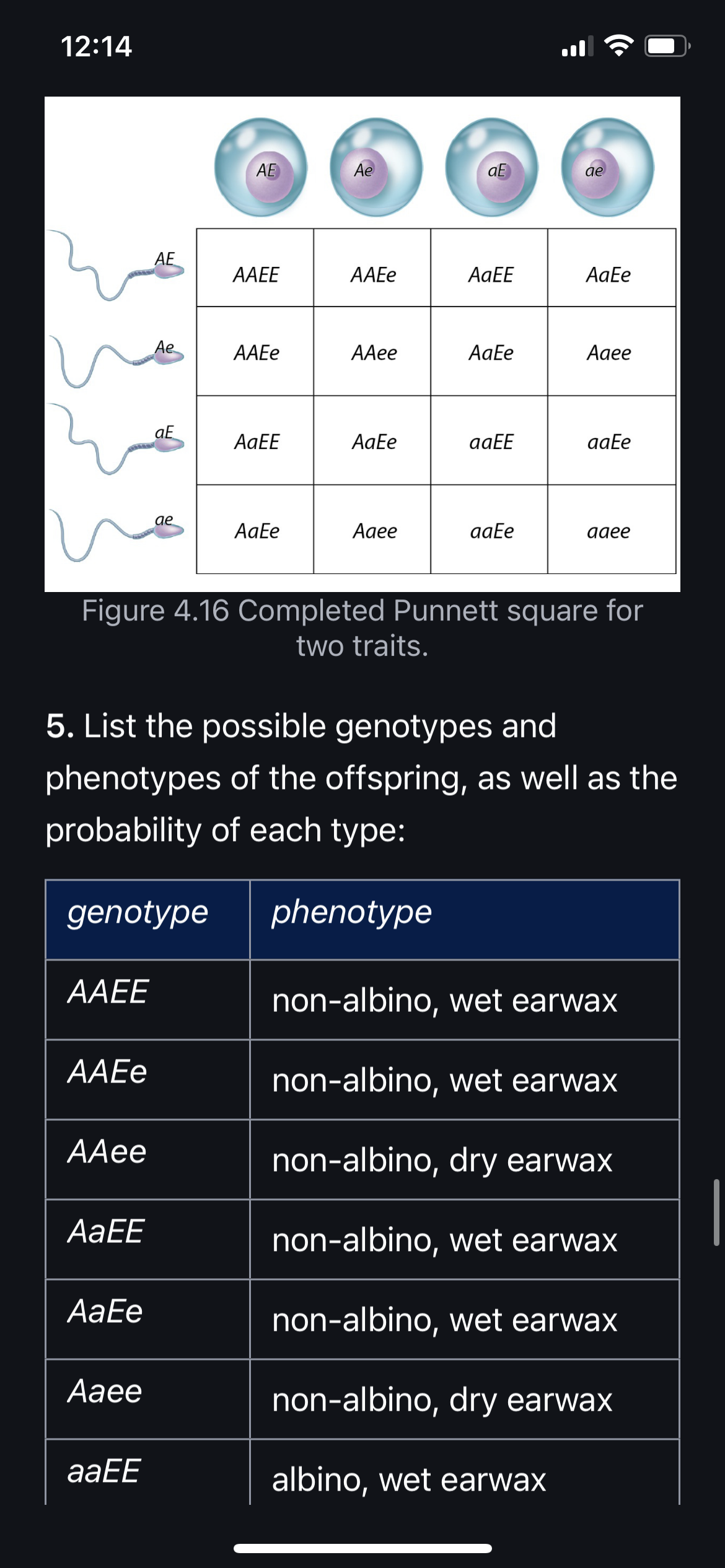This screenshot has height=1568, width=725.
Task: Tap the battery status icon
Action: click(667, 46)
